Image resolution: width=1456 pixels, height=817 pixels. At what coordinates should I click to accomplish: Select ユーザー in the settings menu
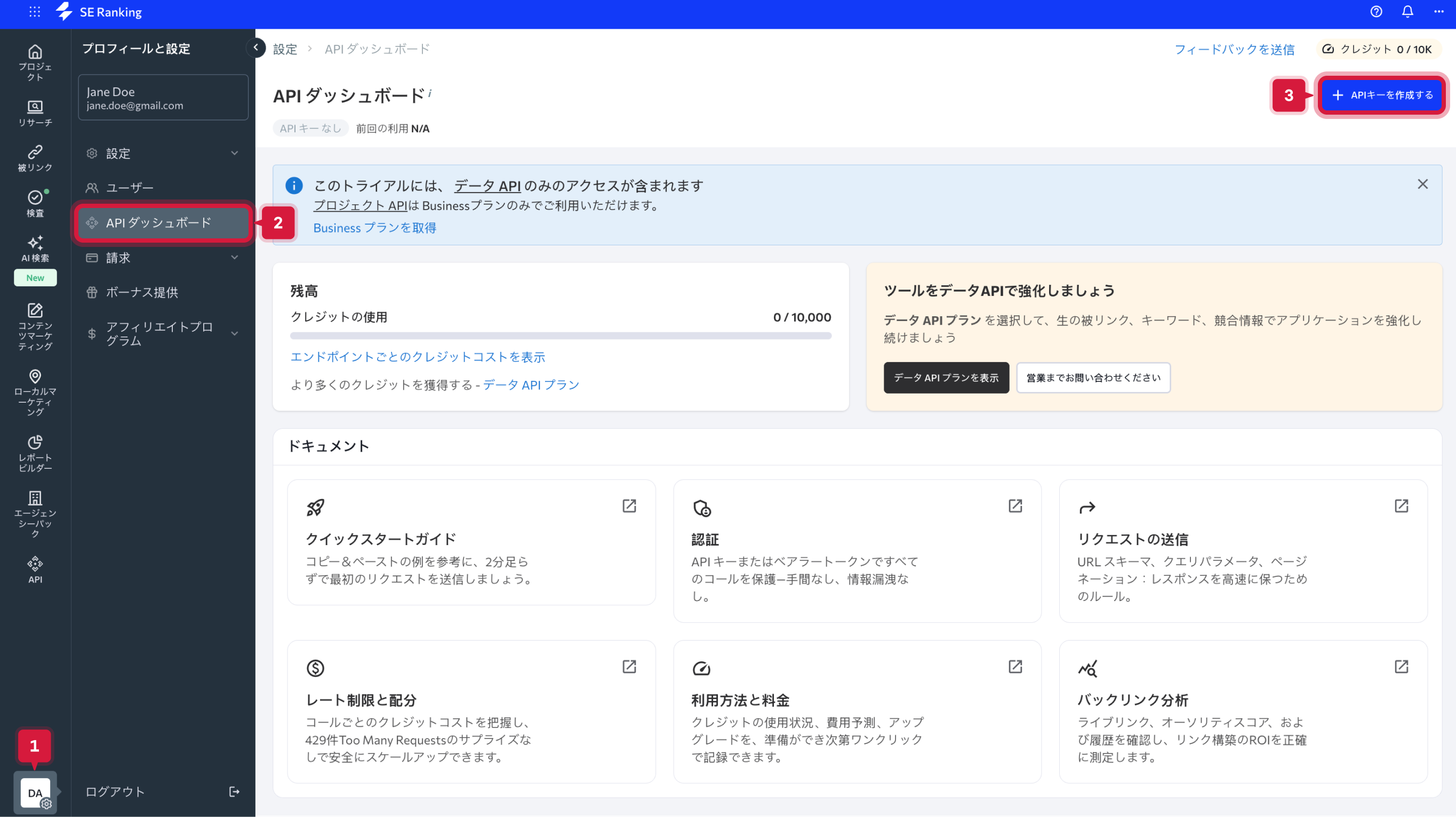point(130,187)
